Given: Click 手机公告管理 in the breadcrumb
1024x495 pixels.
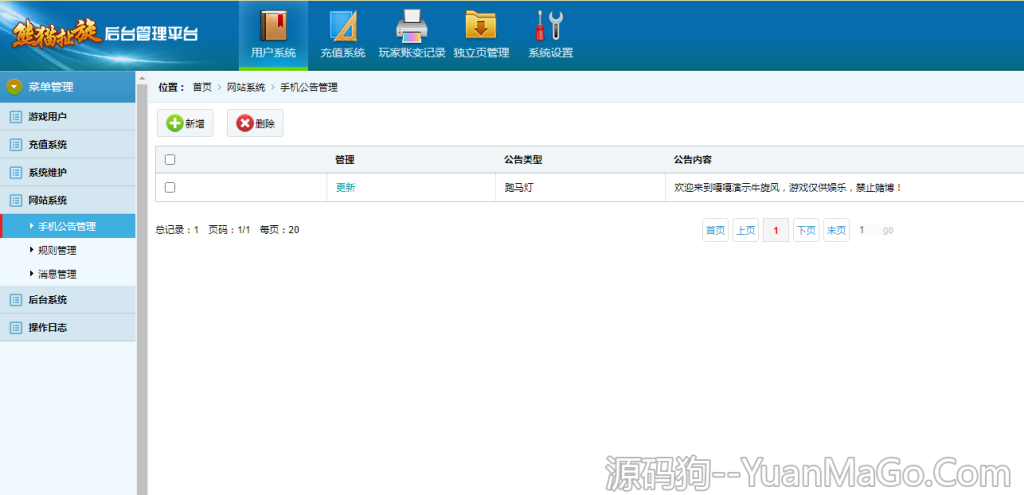Looking at the screenshot, I should coord(309,88).
